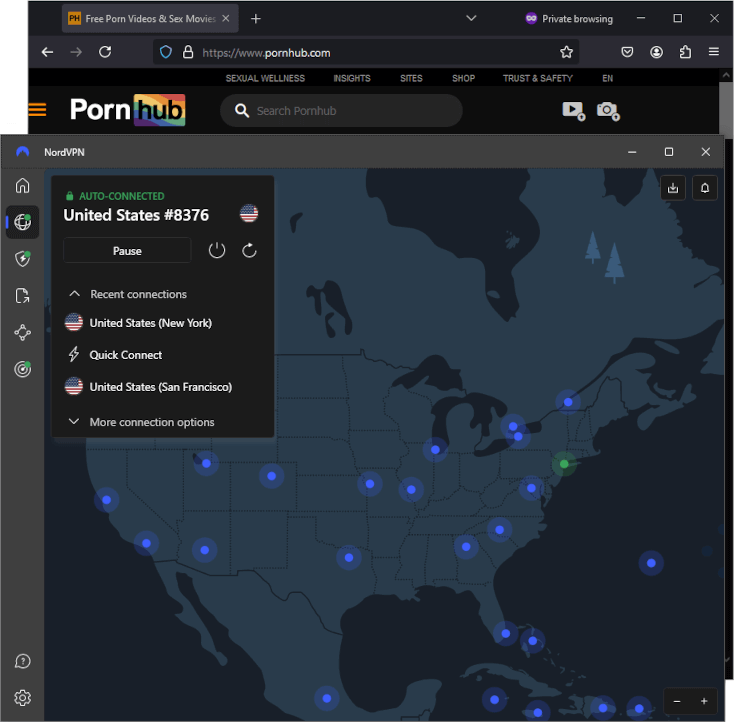Open the EN language selector
Screen dimensions: 734x722
(607, 78)
